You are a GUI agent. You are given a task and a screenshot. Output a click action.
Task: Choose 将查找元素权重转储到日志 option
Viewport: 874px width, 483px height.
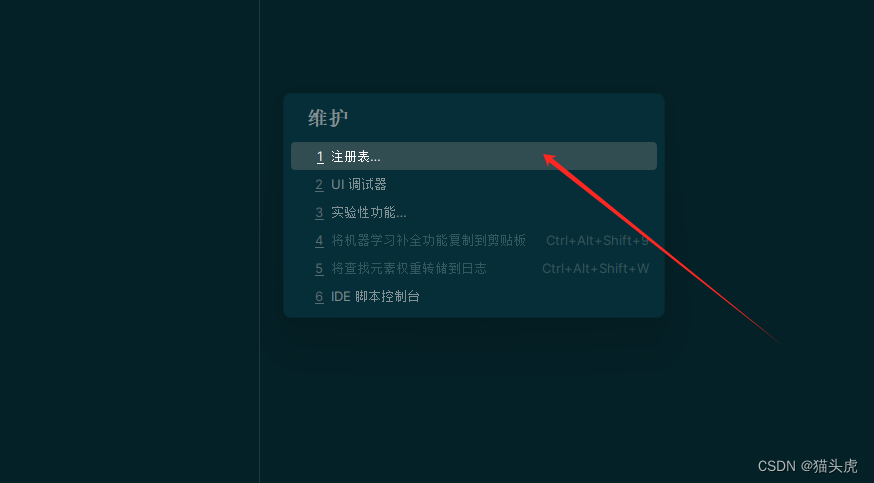click(474, 268)
